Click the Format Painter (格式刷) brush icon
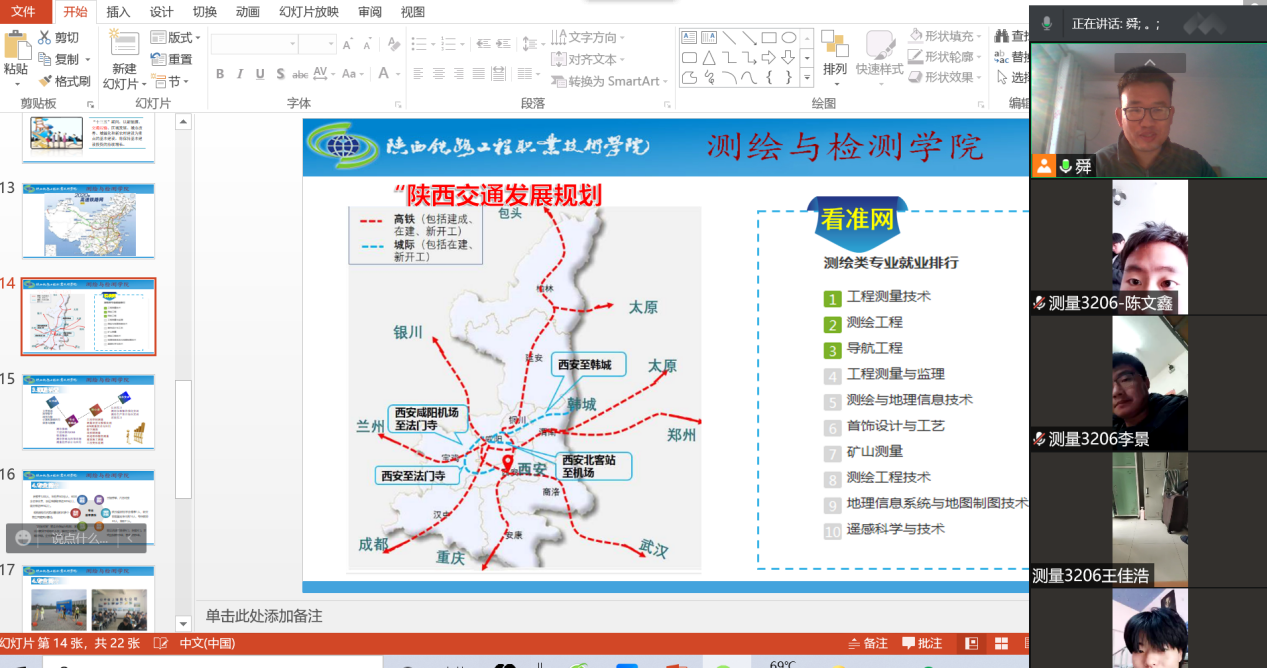This screenshot has height=668, width=1267. coord(45,81)
